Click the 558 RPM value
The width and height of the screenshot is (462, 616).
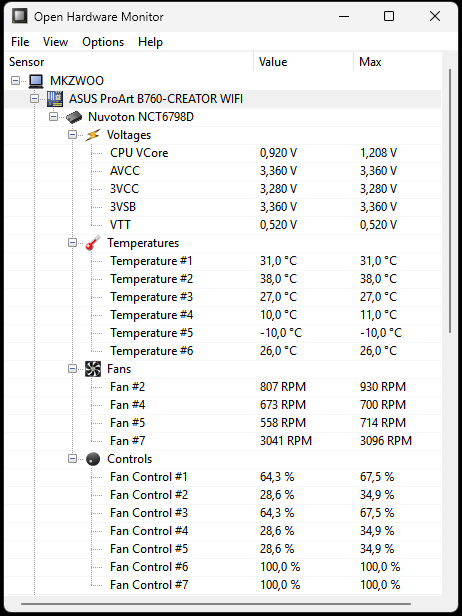pyautogui.click(x=282, y=423)
